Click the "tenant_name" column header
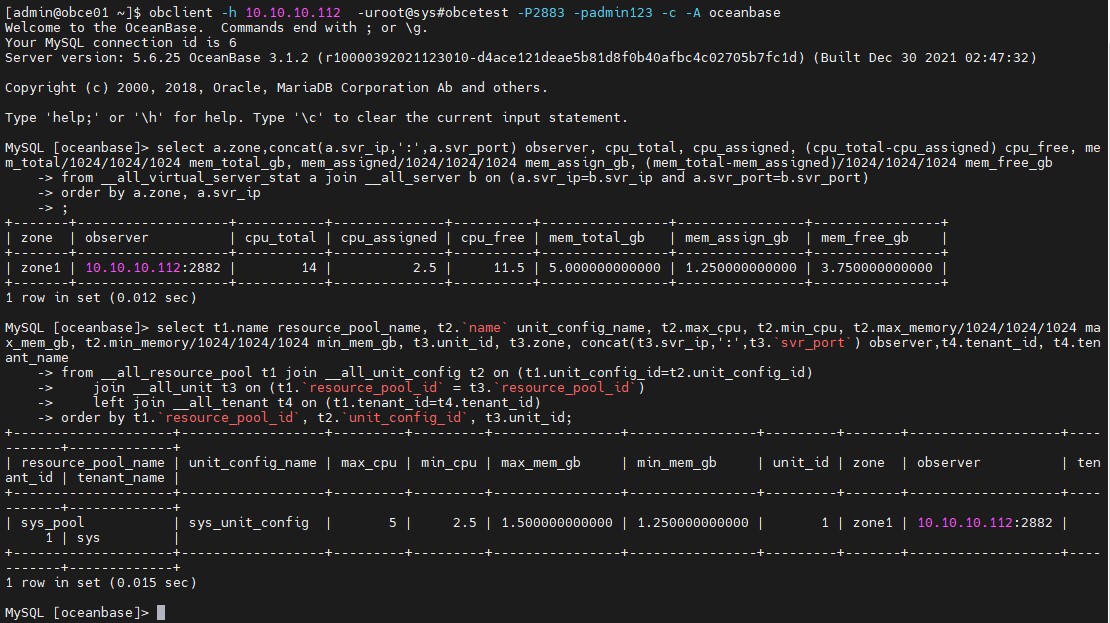Screen dimensions: 1110x623 (121, 478)
